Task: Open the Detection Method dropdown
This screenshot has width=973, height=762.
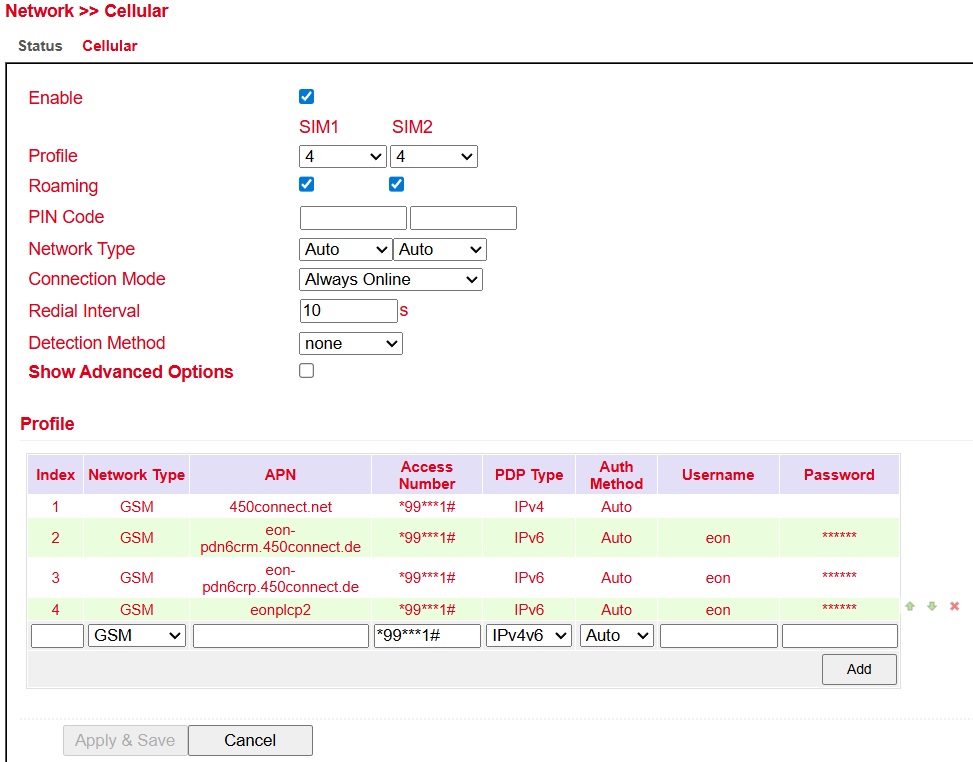Action: 350,343
